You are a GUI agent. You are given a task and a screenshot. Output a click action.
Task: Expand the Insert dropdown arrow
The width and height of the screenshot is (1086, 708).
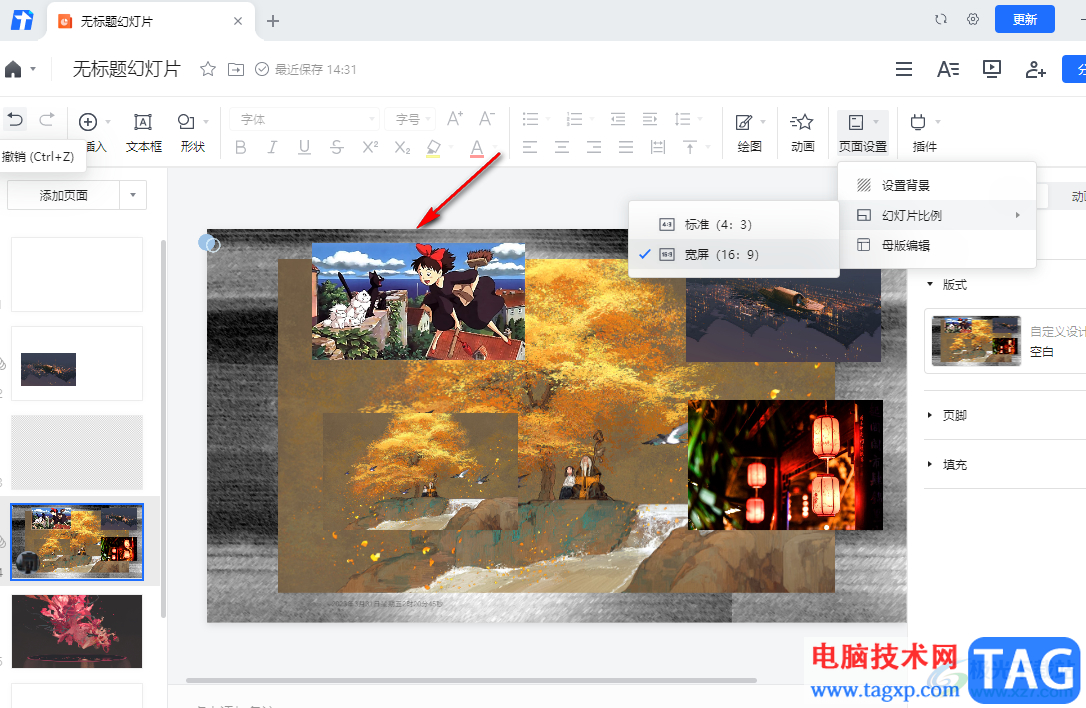tap(108, 122)
